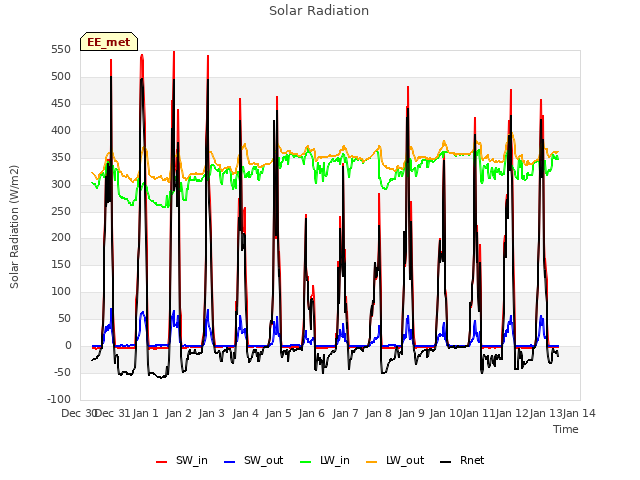Image resolution: width=640 pixels, height=480 pixels.
Task: Toggle the LW_in legend entry
Action: click(325, 460)
